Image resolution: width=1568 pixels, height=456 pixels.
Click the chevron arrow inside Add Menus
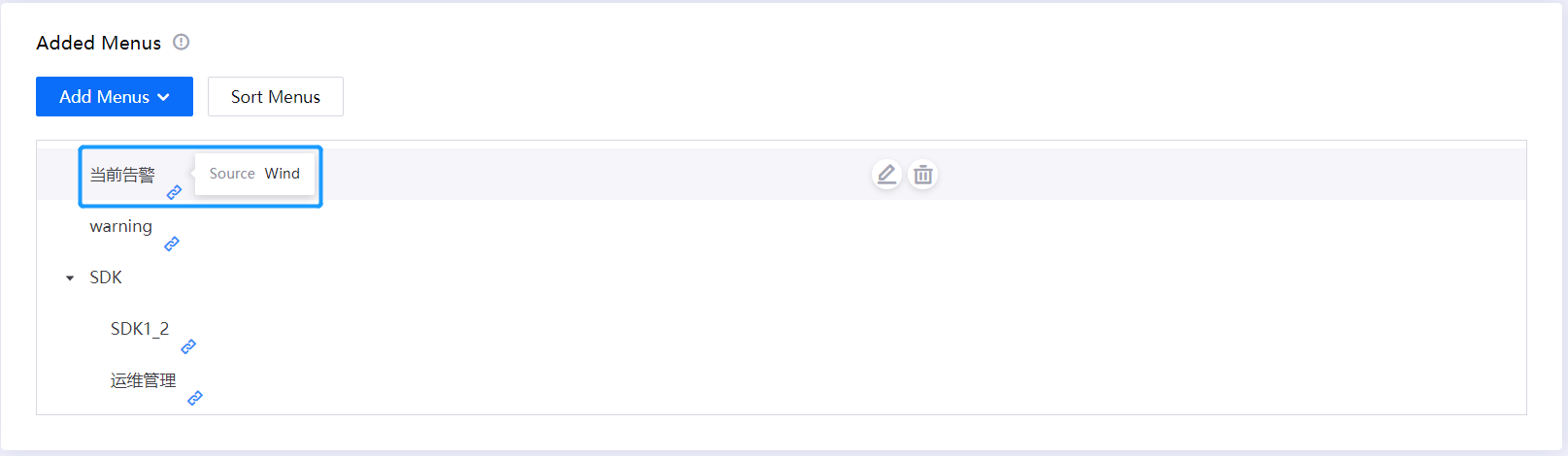[x=164, y=97]
